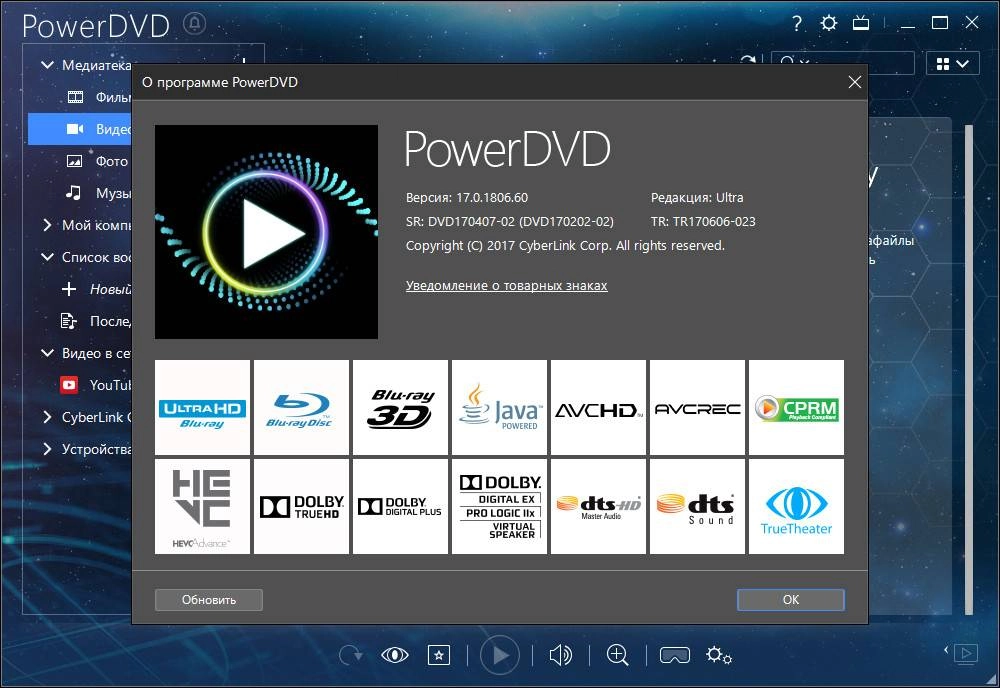Screen dimensions: 1000x688
Task: Click the main window vertical scrollbar
Action: point(969,370)
